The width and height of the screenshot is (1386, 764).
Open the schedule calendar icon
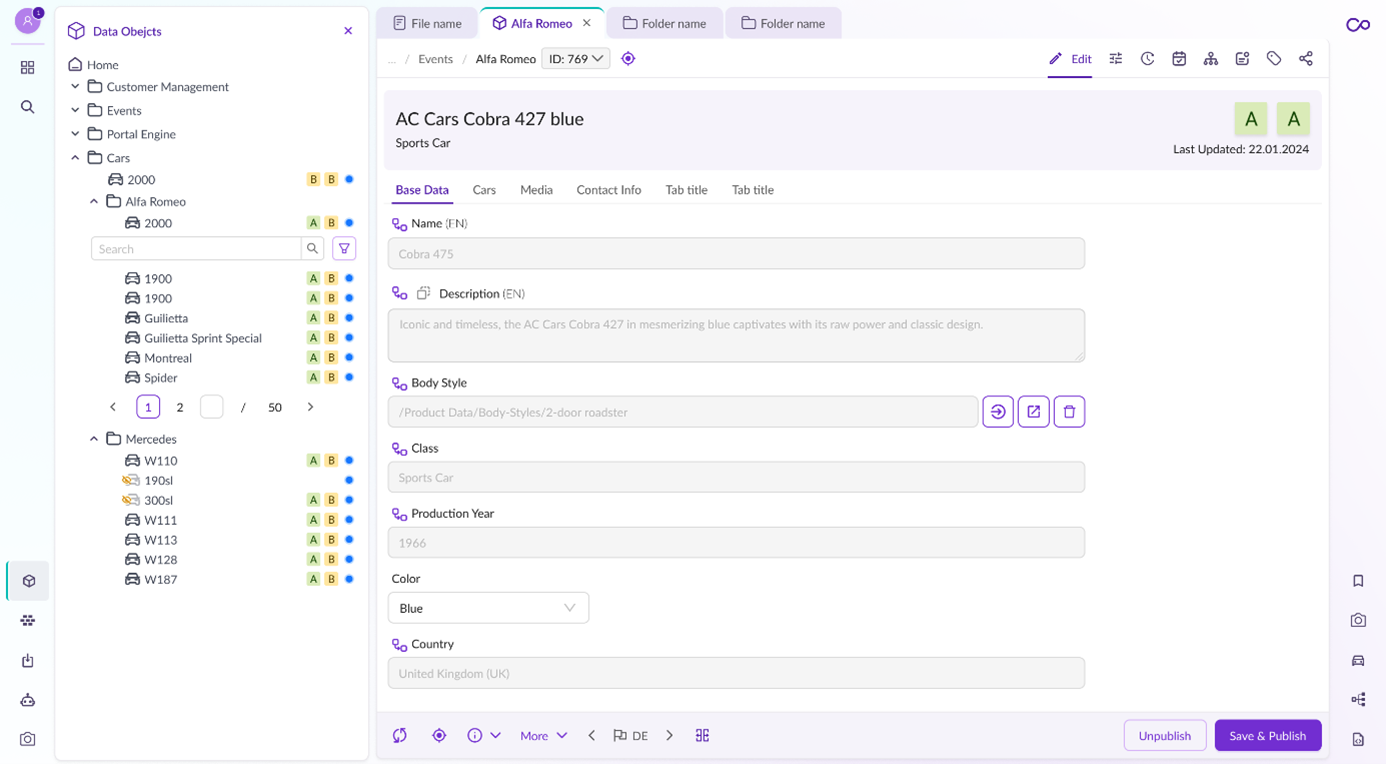click(x=1179, y=59)
